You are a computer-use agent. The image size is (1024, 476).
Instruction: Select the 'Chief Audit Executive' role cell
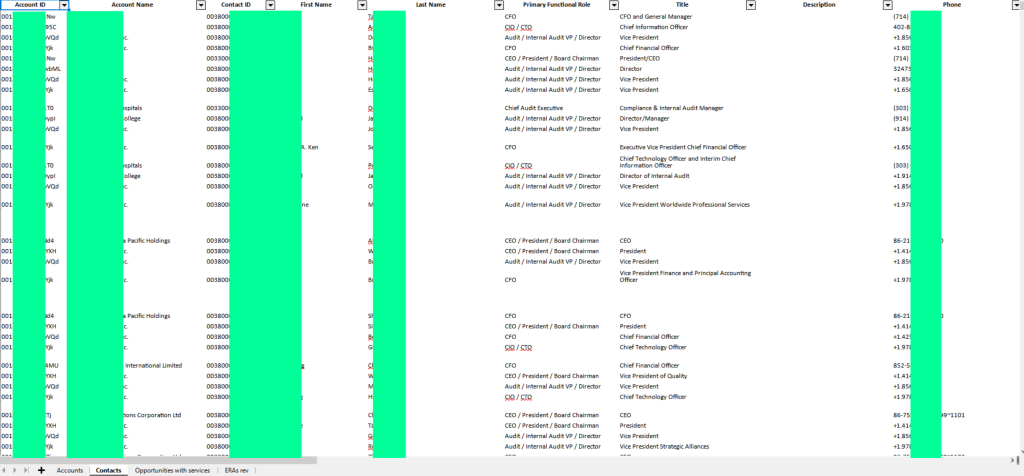click(x=534, y=108)
